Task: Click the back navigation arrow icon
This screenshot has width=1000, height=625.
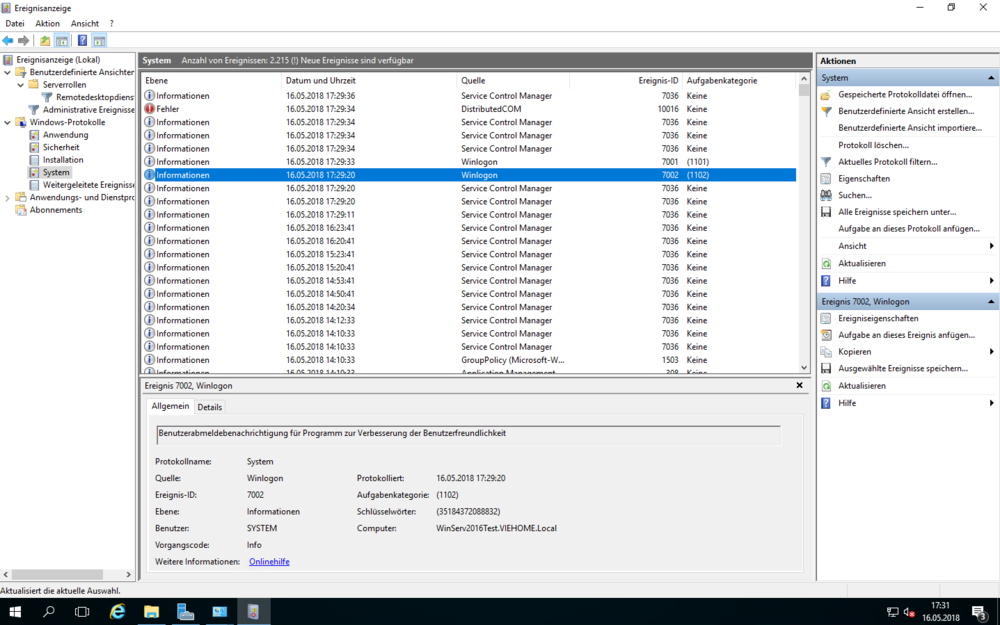Action: point(8,41)
